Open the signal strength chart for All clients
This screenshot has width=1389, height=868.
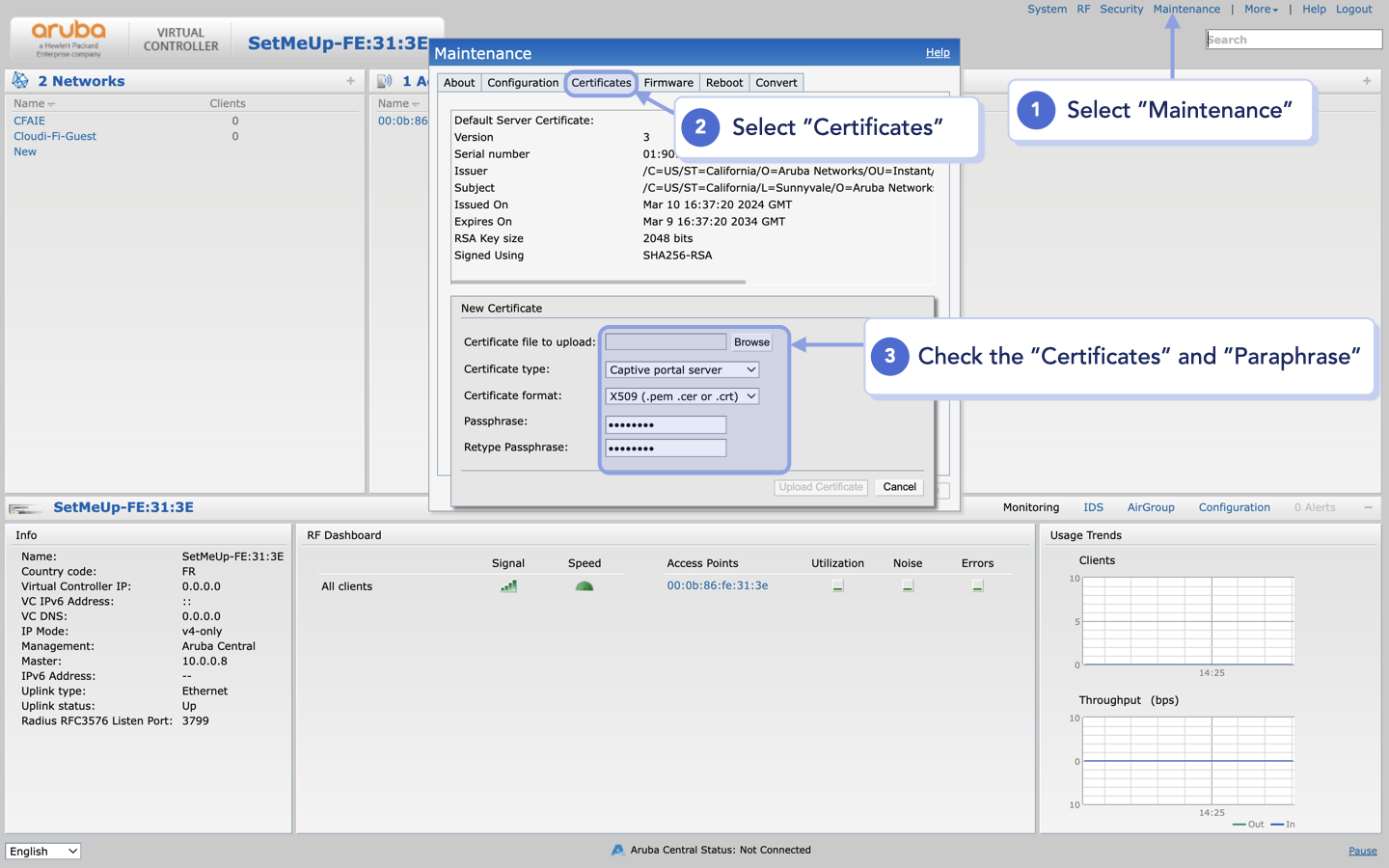pyautogui.click(x=508, y=585)
